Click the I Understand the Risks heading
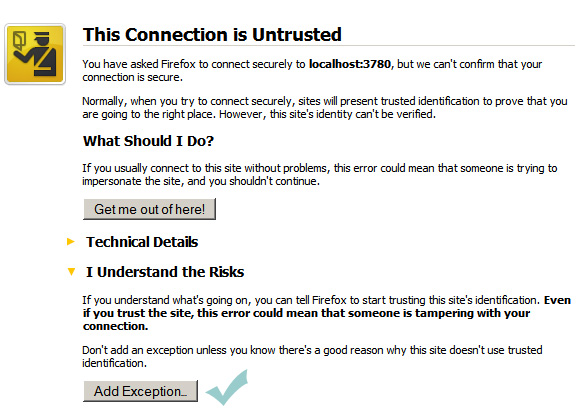 pyautogui.click(x=165, y=272)
